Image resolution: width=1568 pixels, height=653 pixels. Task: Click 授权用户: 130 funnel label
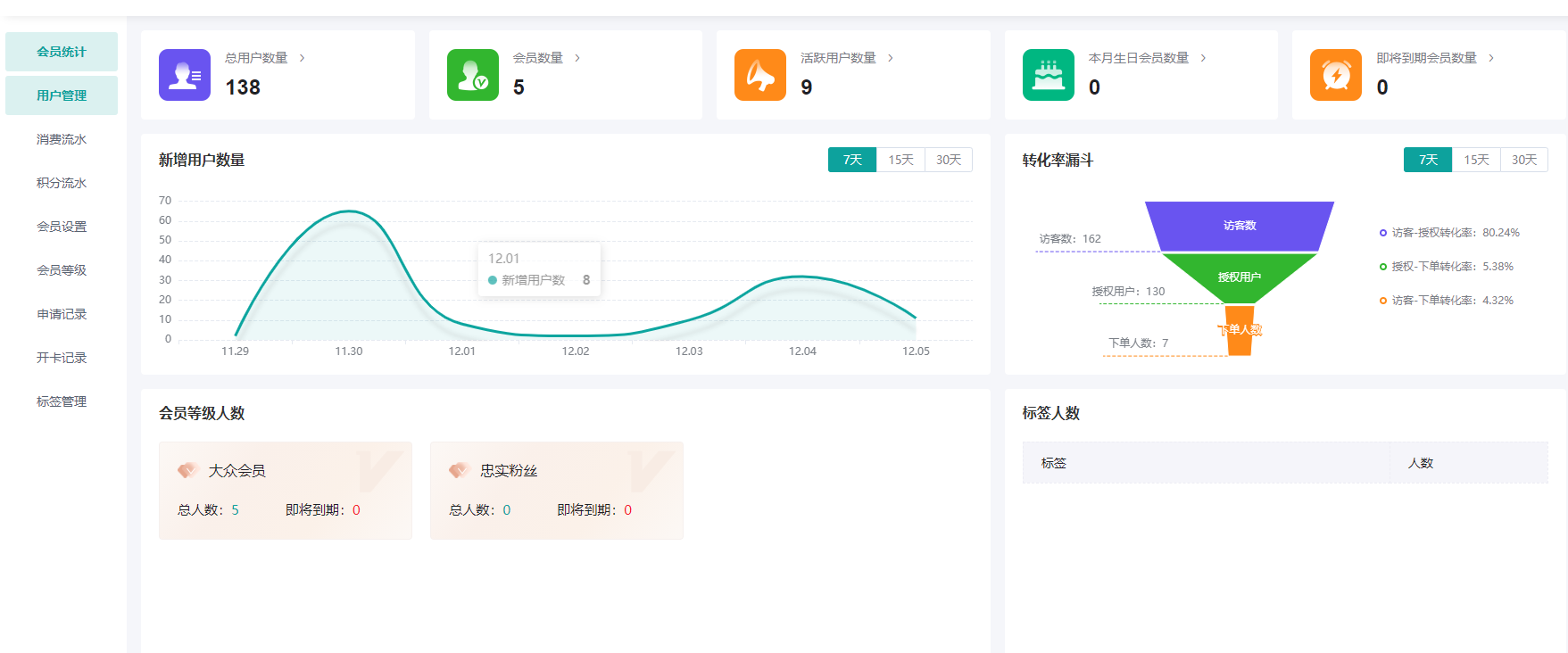coord(1128,292)
